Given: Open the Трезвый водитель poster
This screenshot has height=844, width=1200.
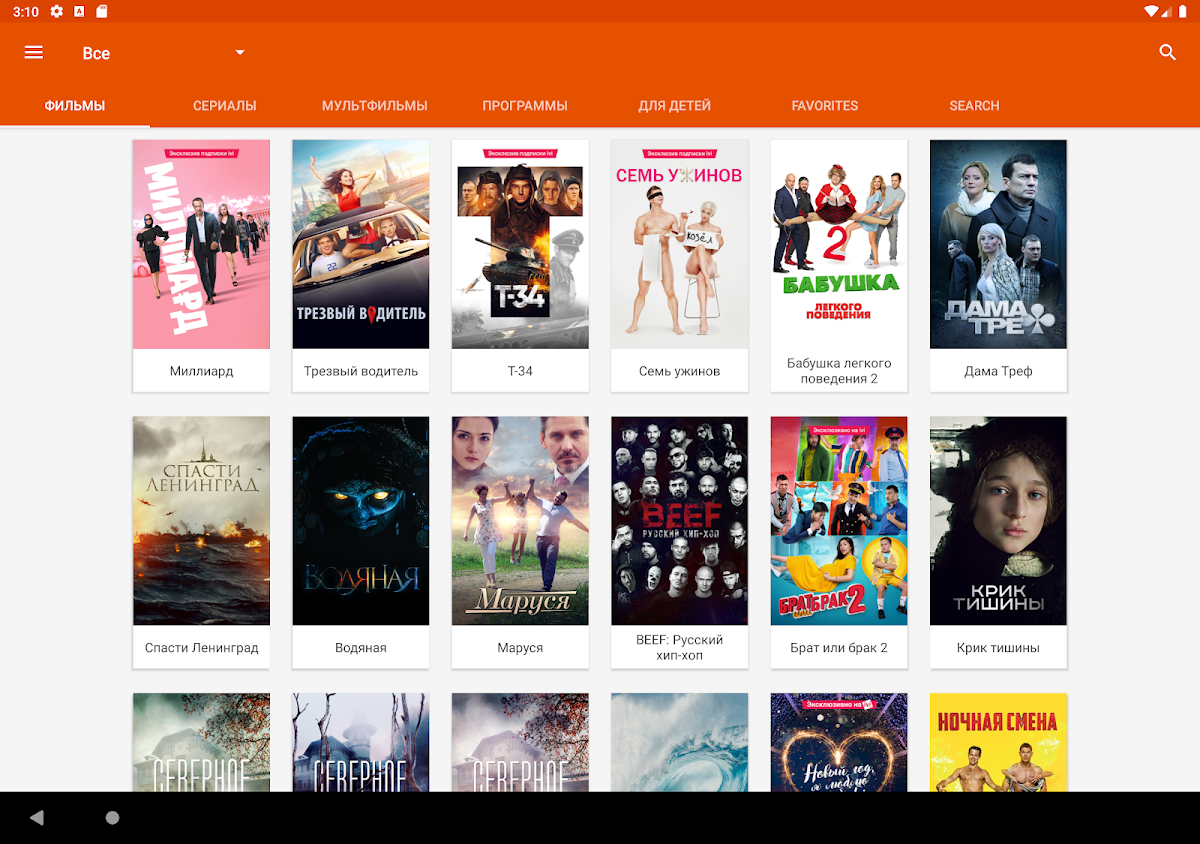Looking at the screenshot, I should click(361, 244).
